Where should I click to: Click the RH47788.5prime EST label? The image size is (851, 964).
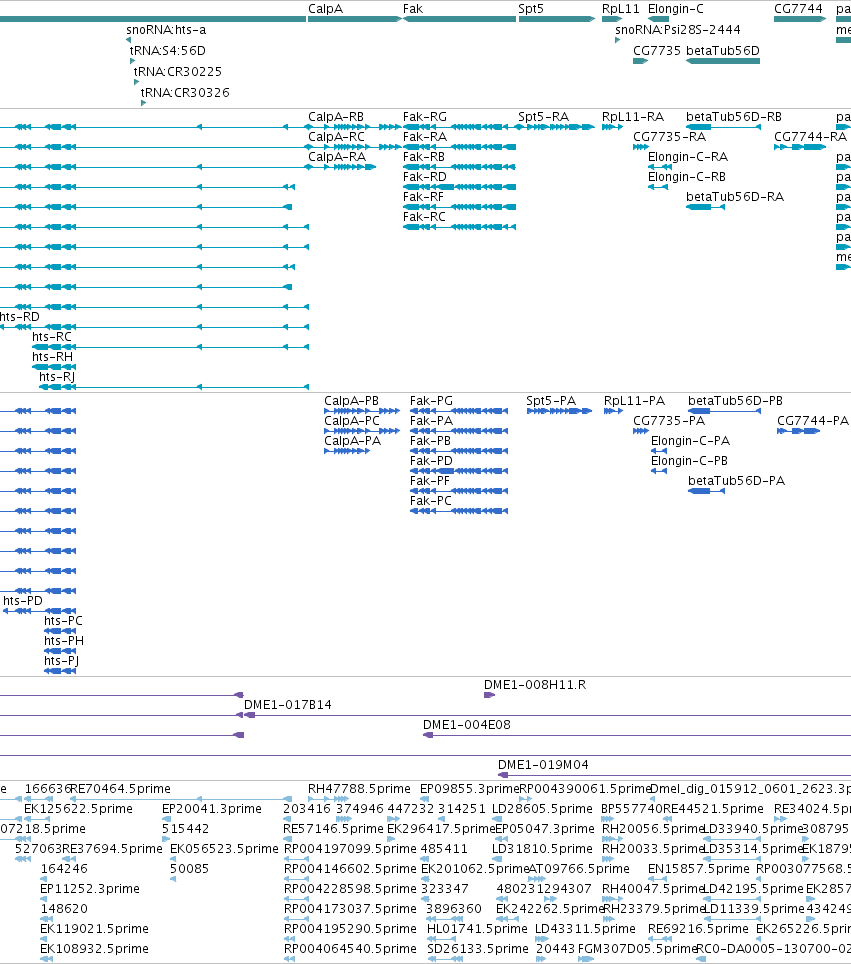pos(359,789)
